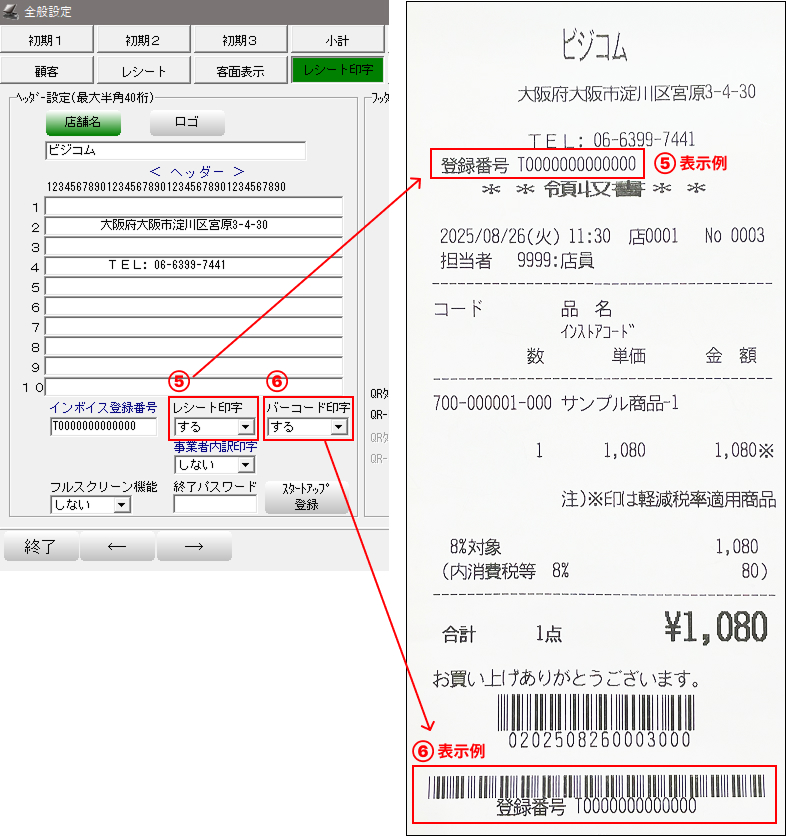Open the 初期2 tab
Viewport: 786px width, 836px height.
pos(143,40)
